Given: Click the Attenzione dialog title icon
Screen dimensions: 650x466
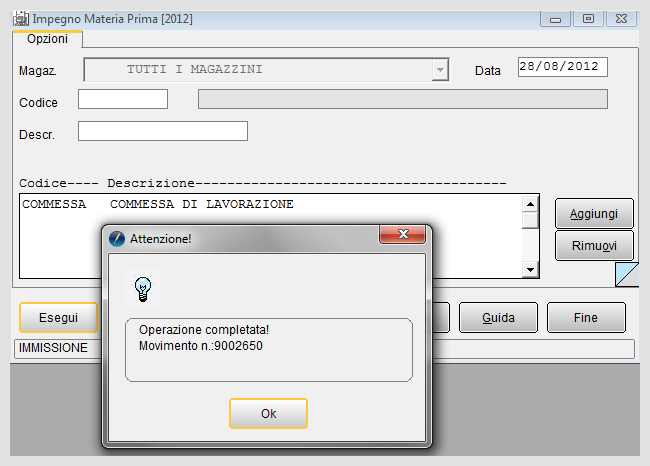Looking at the screenshot, I should click(x=117, y=239).
